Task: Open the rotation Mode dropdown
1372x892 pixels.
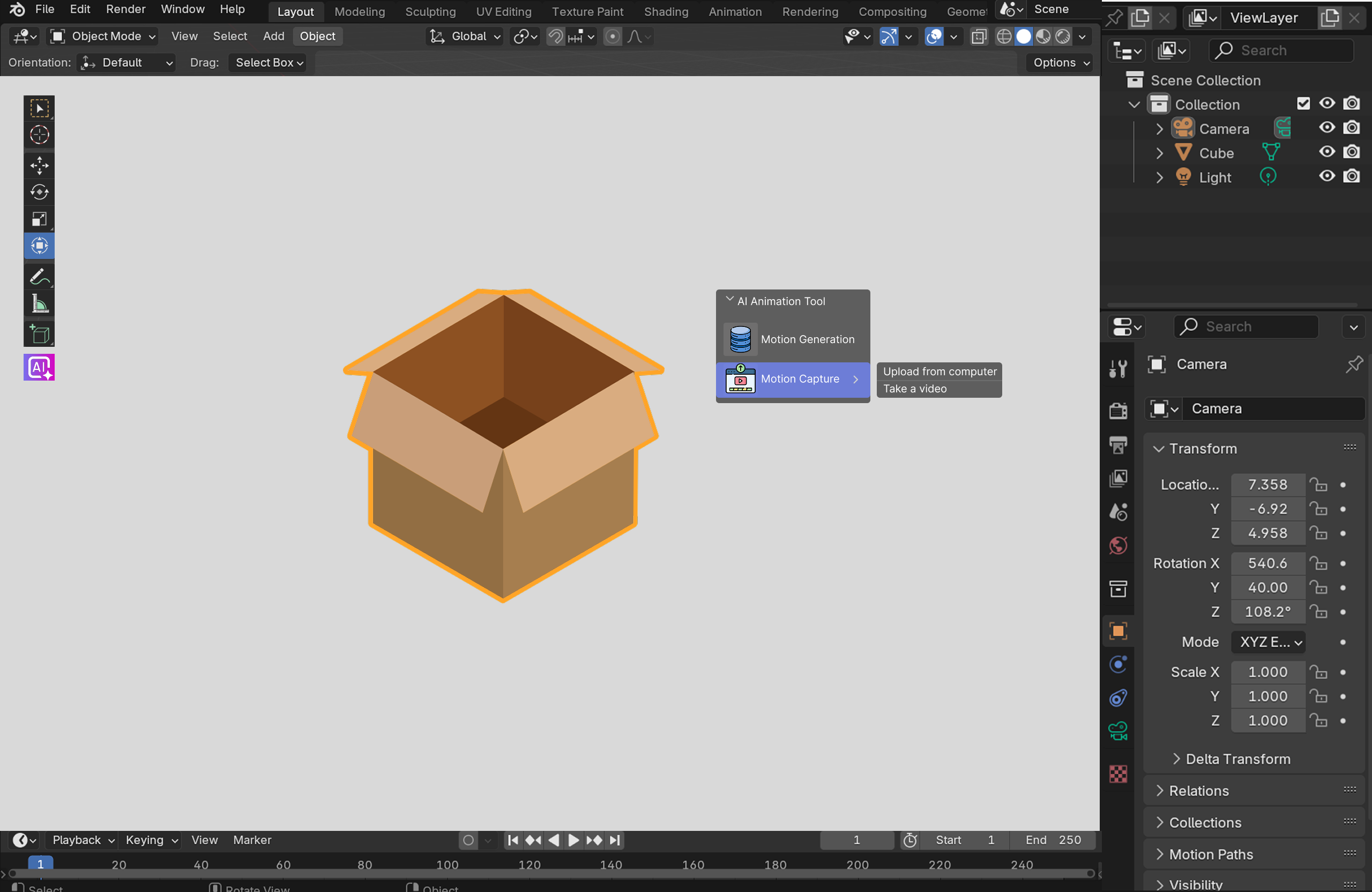Action: 1267,642
